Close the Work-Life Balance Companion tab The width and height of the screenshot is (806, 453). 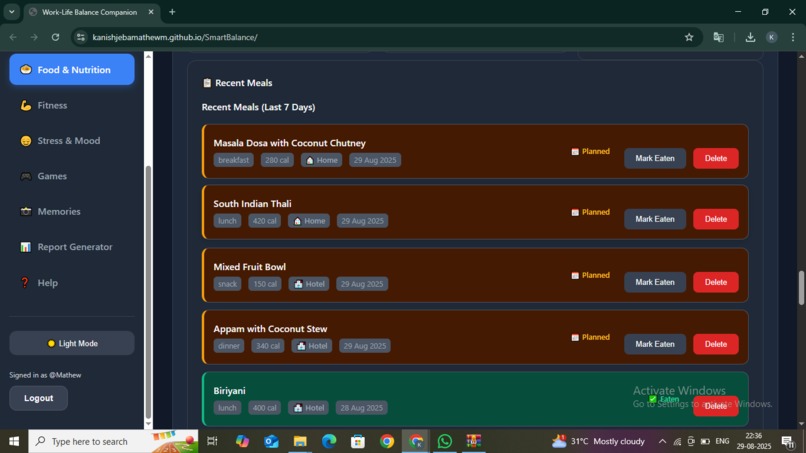coord(151,12)
